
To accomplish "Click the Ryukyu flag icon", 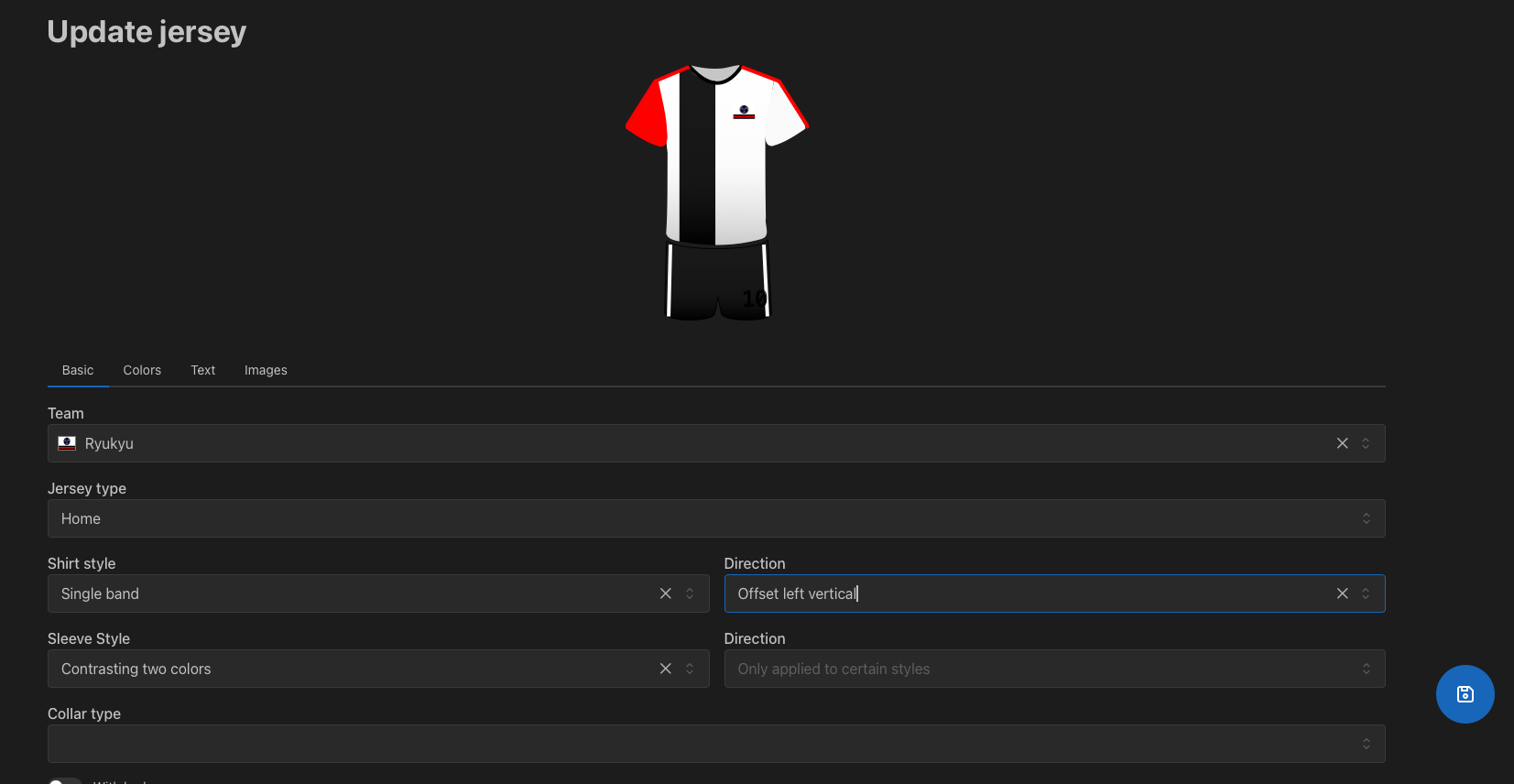I will (67, 443).
